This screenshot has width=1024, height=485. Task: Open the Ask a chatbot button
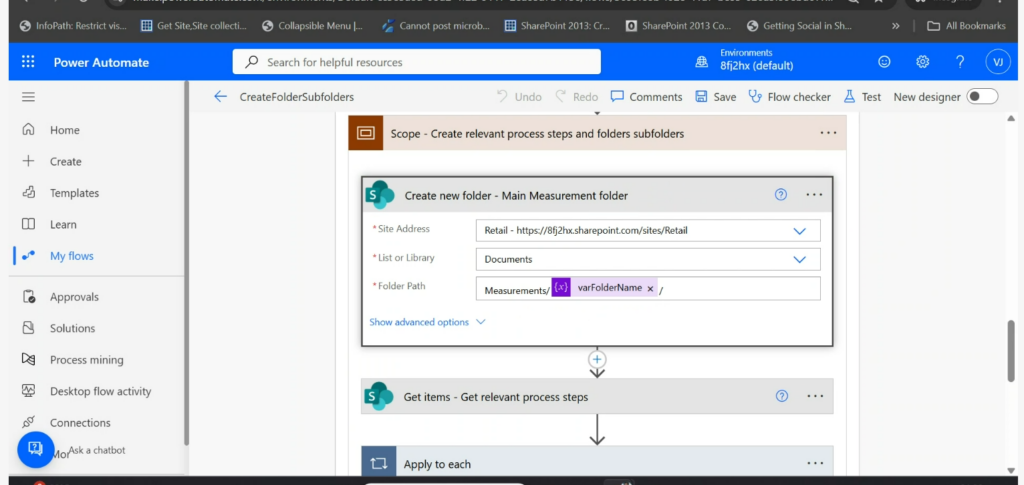[35, 450]
